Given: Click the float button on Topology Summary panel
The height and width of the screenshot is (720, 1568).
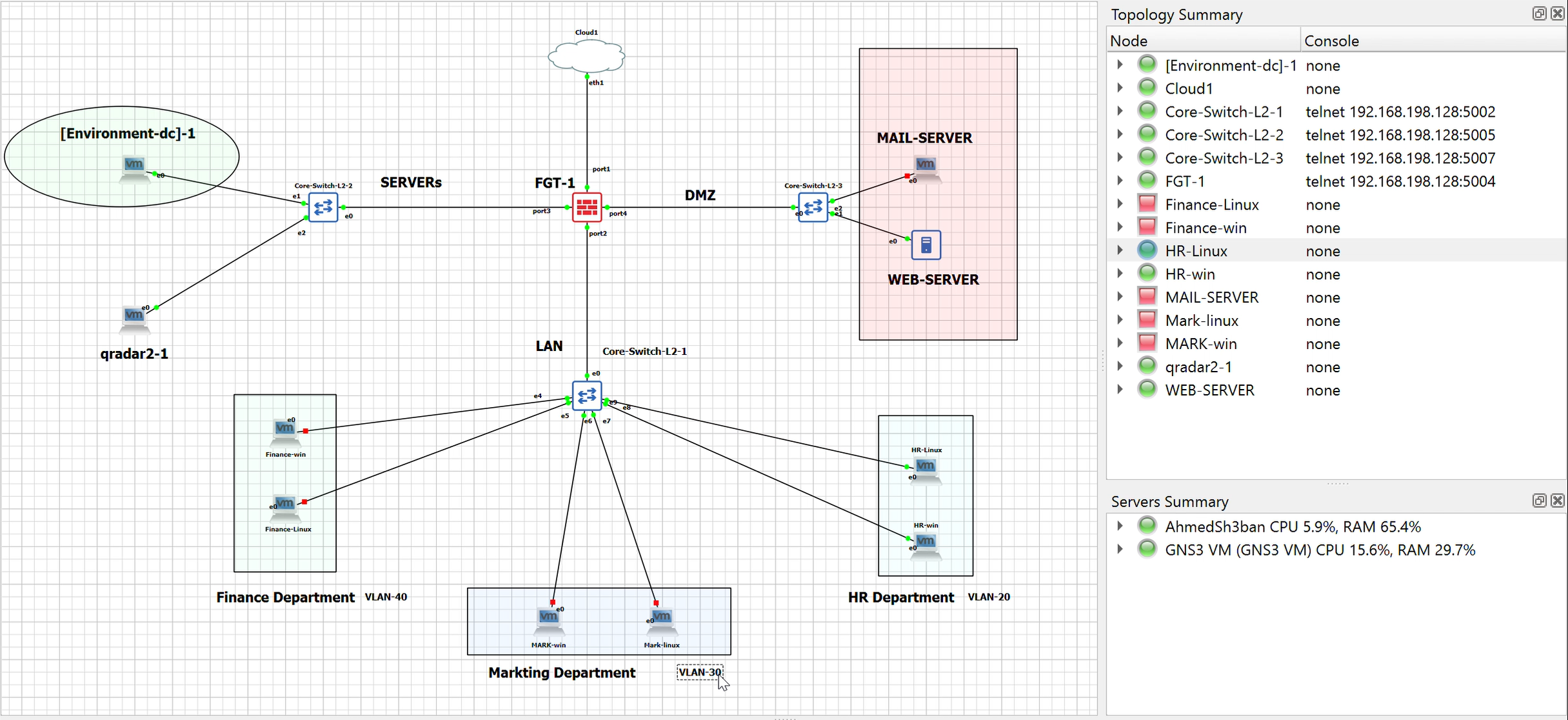Looking at the screenshot, I should (1539, 13).
